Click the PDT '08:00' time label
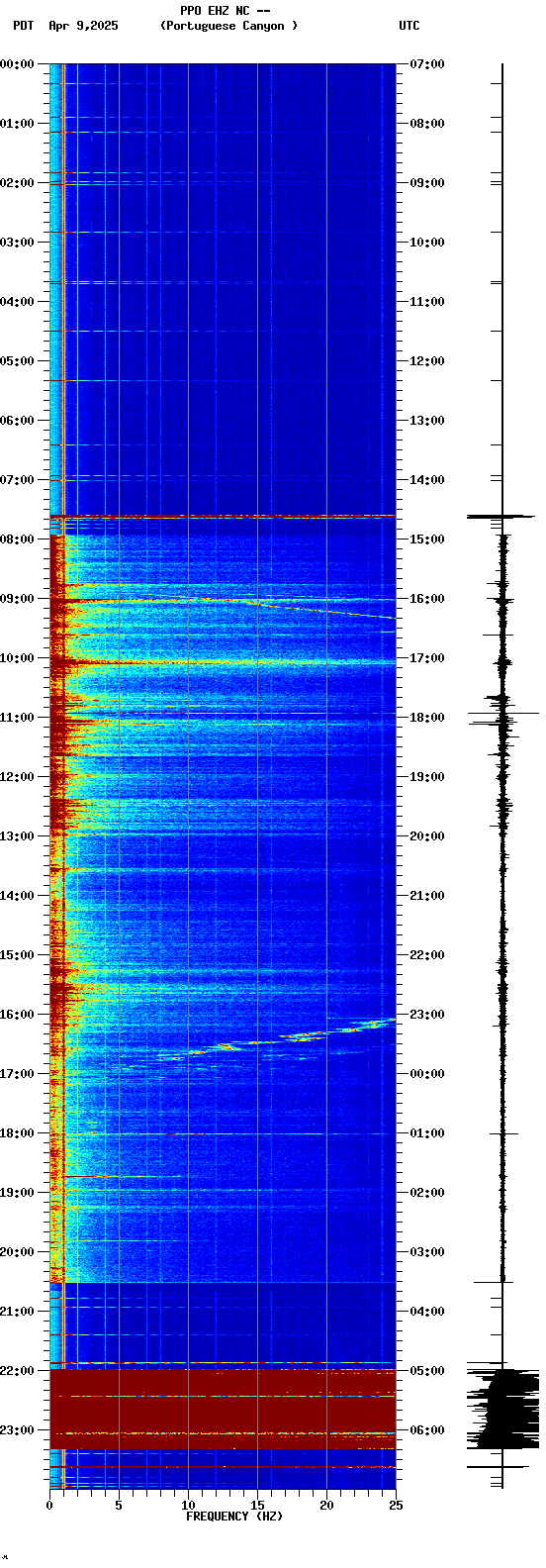This screenshot has width=546, height=1568. (18, 539)
